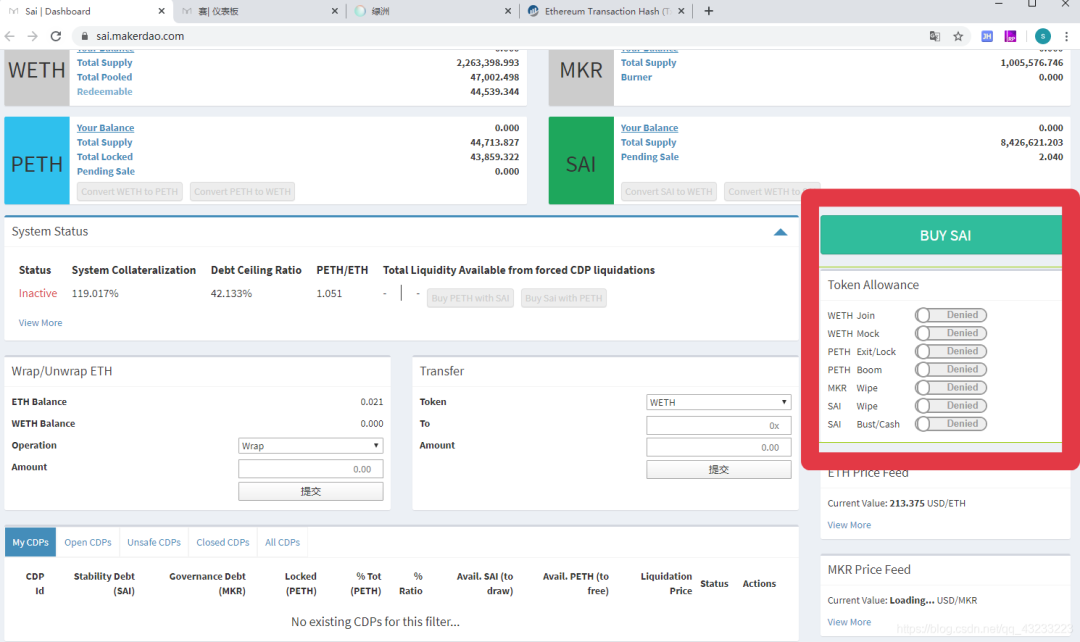Open Your Balance link in SAI card
This screenshot has width=1080, height=642.
click(x=650, y=127)
